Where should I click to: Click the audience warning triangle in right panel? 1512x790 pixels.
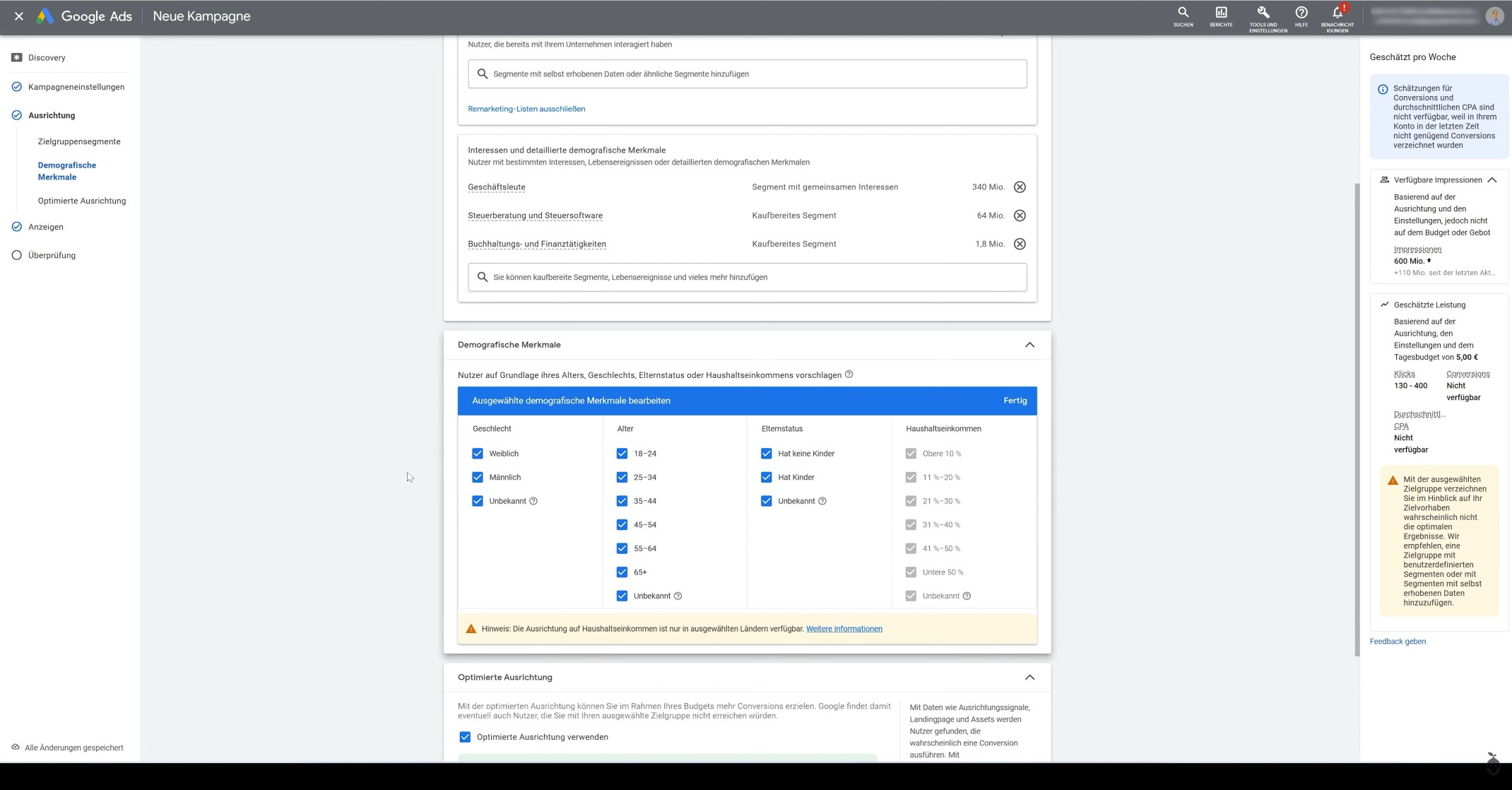pyautogui.click(x=1393, y=480)
